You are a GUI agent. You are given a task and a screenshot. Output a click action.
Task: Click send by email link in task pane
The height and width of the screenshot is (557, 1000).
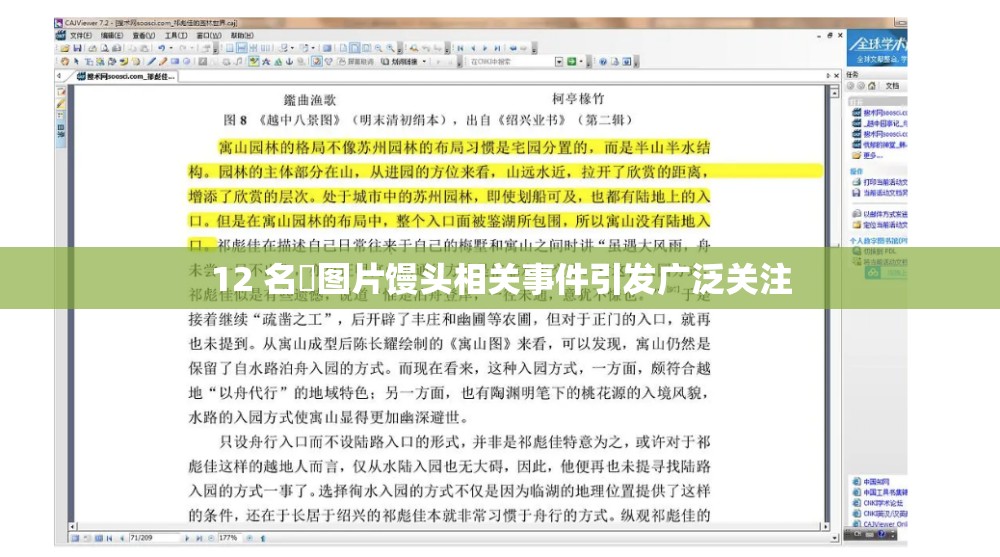coord(880,214)
